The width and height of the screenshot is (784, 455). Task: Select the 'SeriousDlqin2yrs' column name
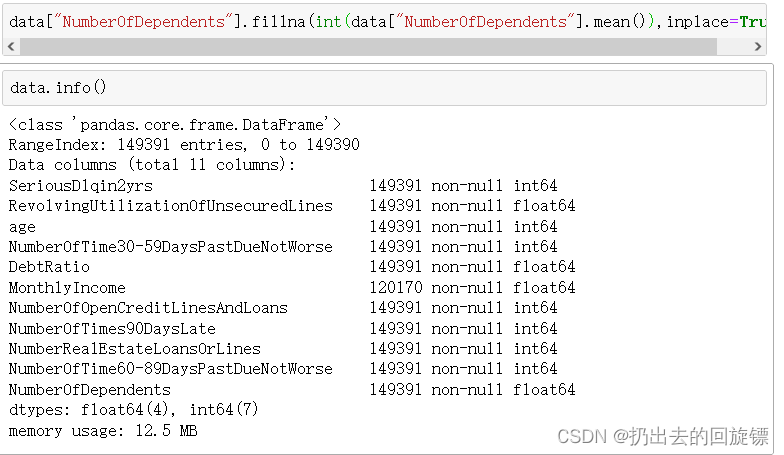(80, 186)
